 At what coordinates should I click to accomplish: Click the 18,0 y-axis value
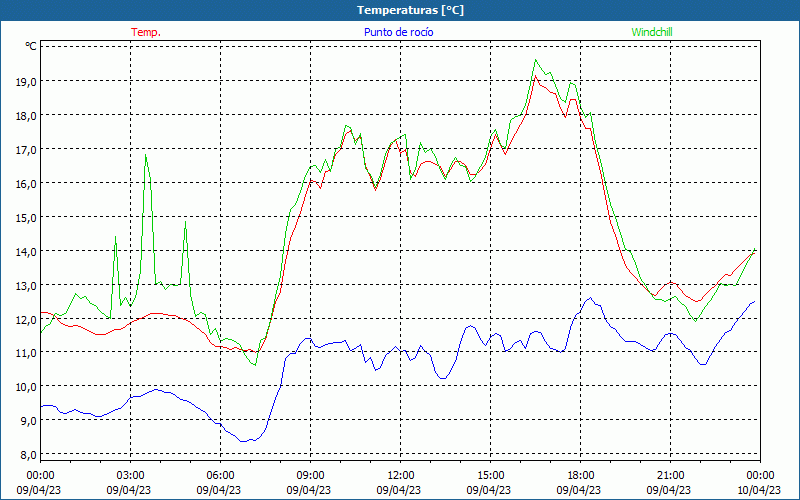point(26,115)
